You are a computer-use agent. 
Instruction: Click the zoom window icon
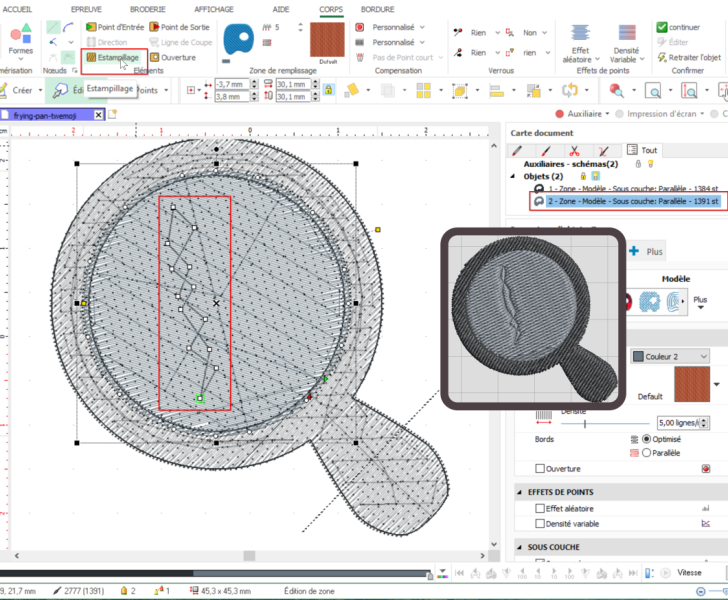click(653, 90)
